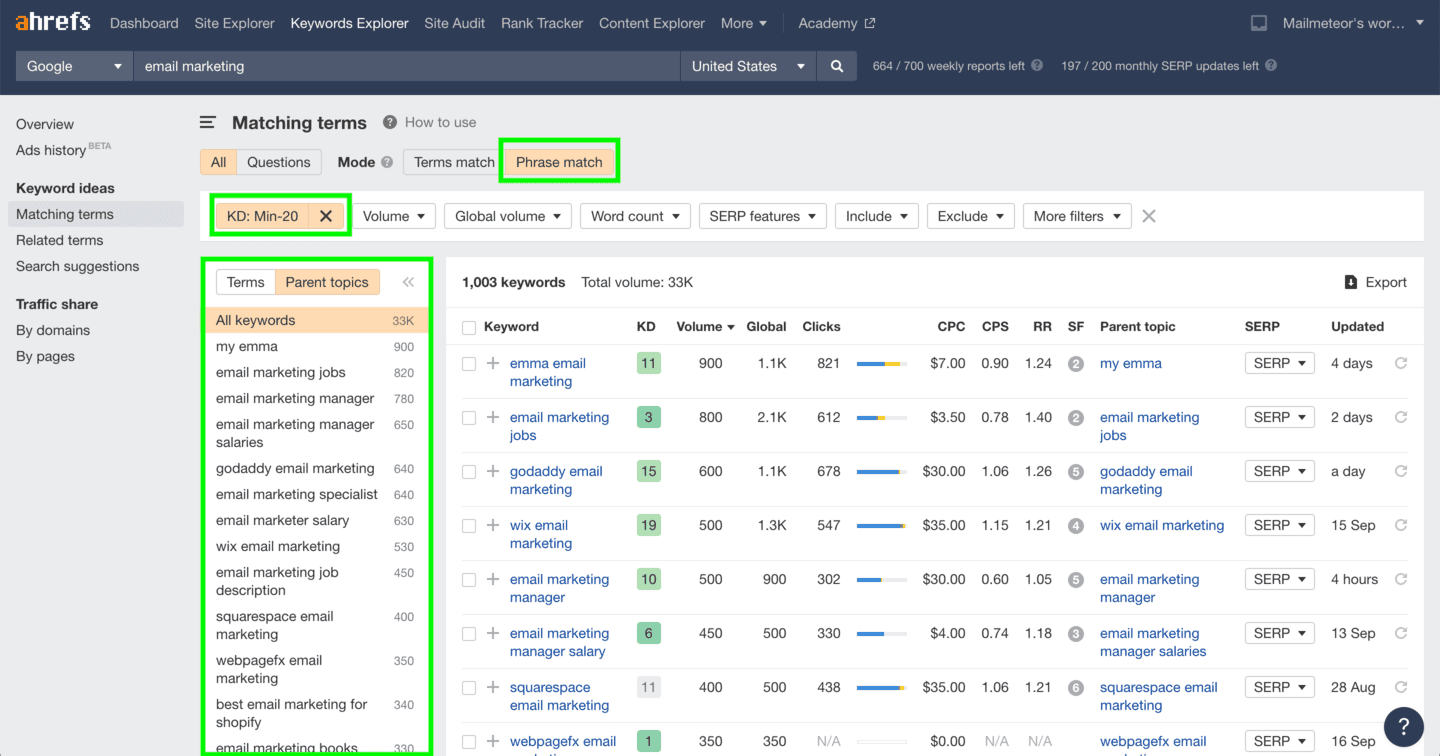
Task: Select the Phrase match mode
Action: pos(559,162)
